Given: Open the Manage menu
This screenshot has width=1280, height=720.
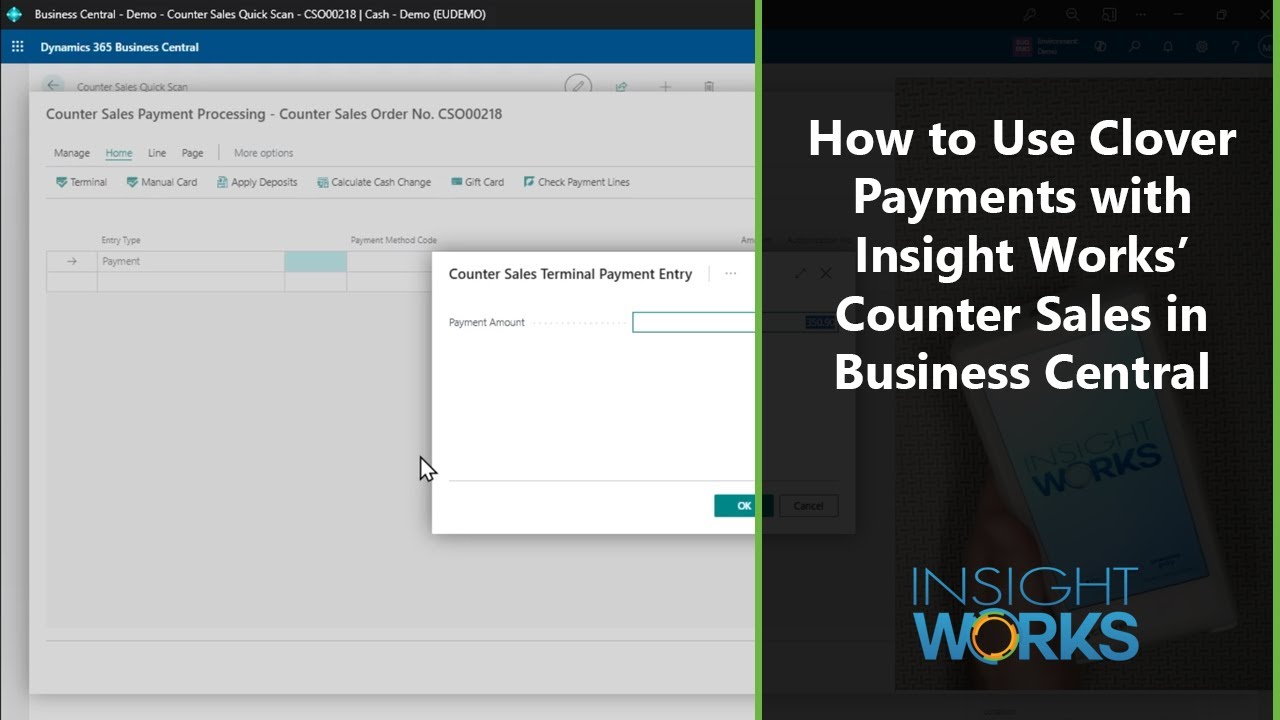Looking at the screenshot, I should point(72,153).
